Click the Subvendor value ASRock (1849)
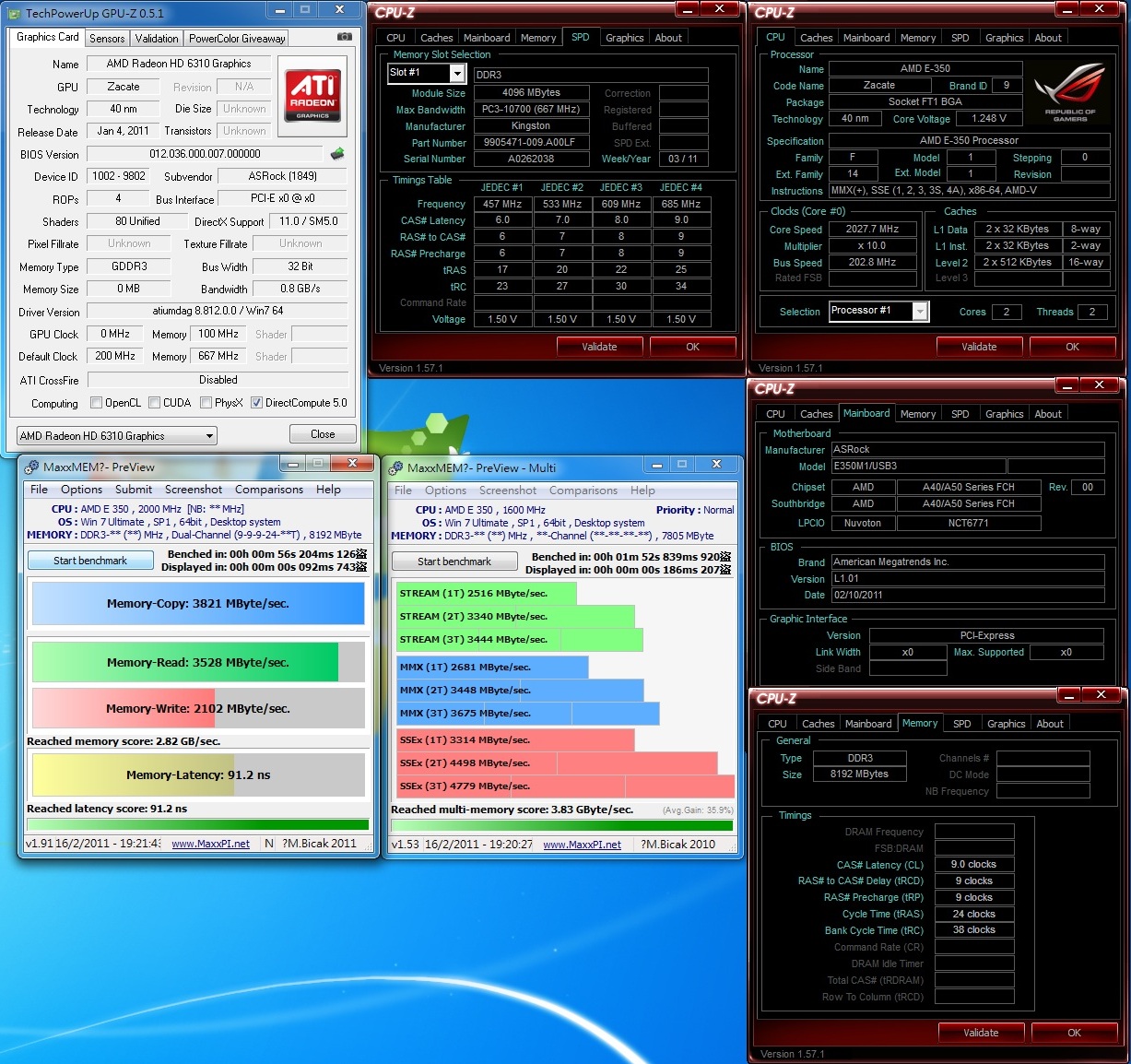Screen dimensions: 1131x1064 pos(283,176)
